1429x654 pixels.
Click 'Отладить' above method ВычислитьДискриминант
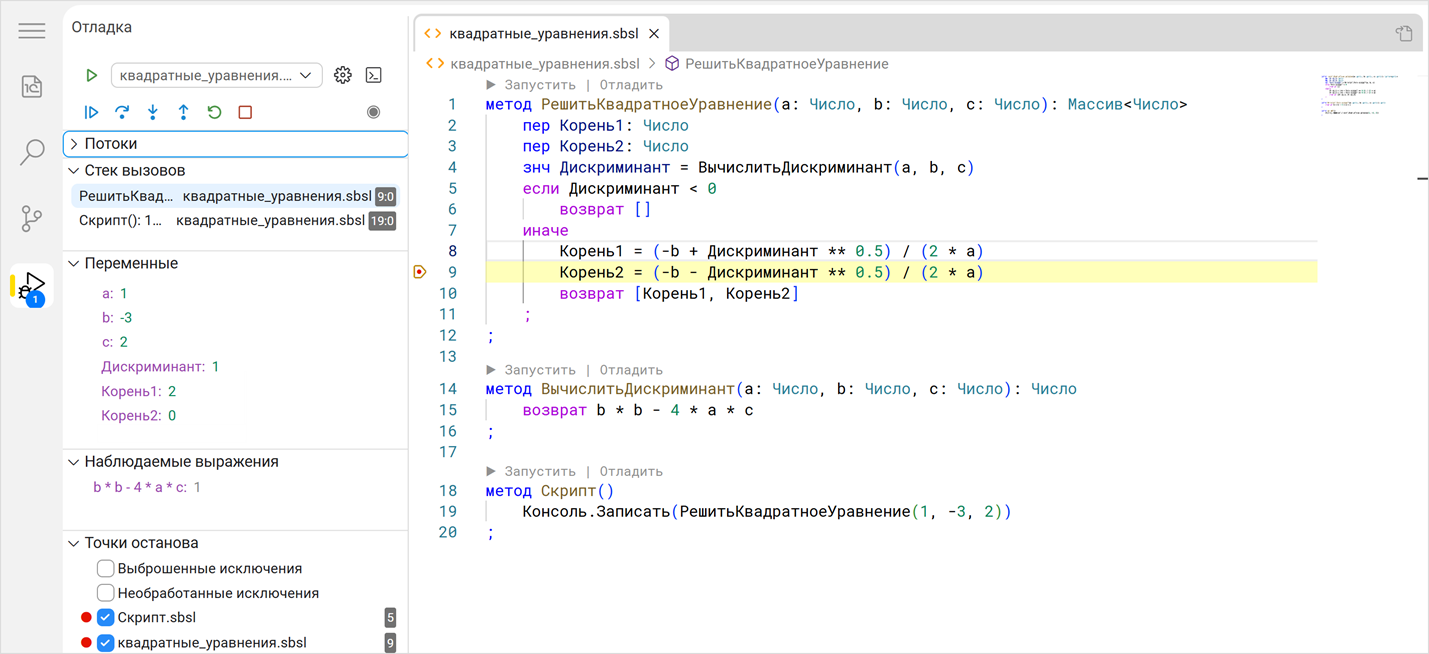[x=631, y=370]
